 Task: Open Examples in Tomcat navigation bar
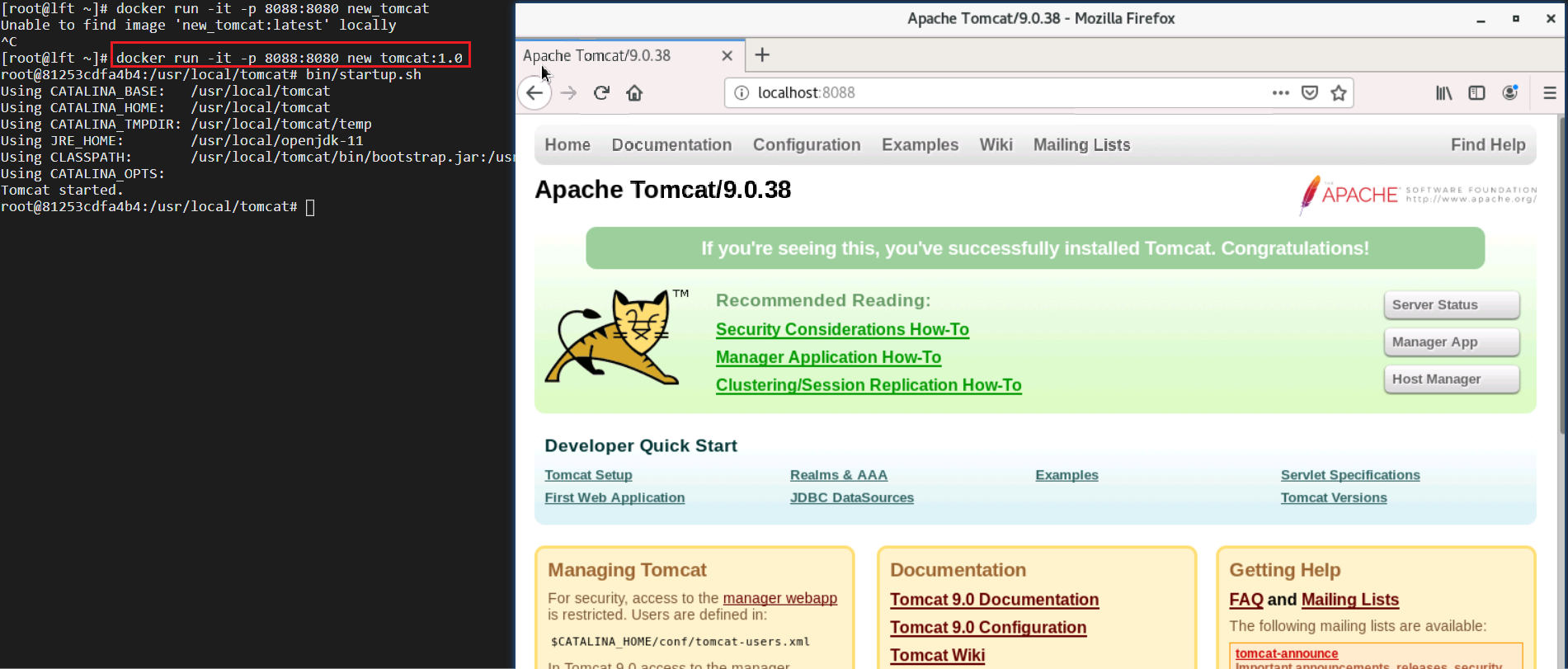920,144
